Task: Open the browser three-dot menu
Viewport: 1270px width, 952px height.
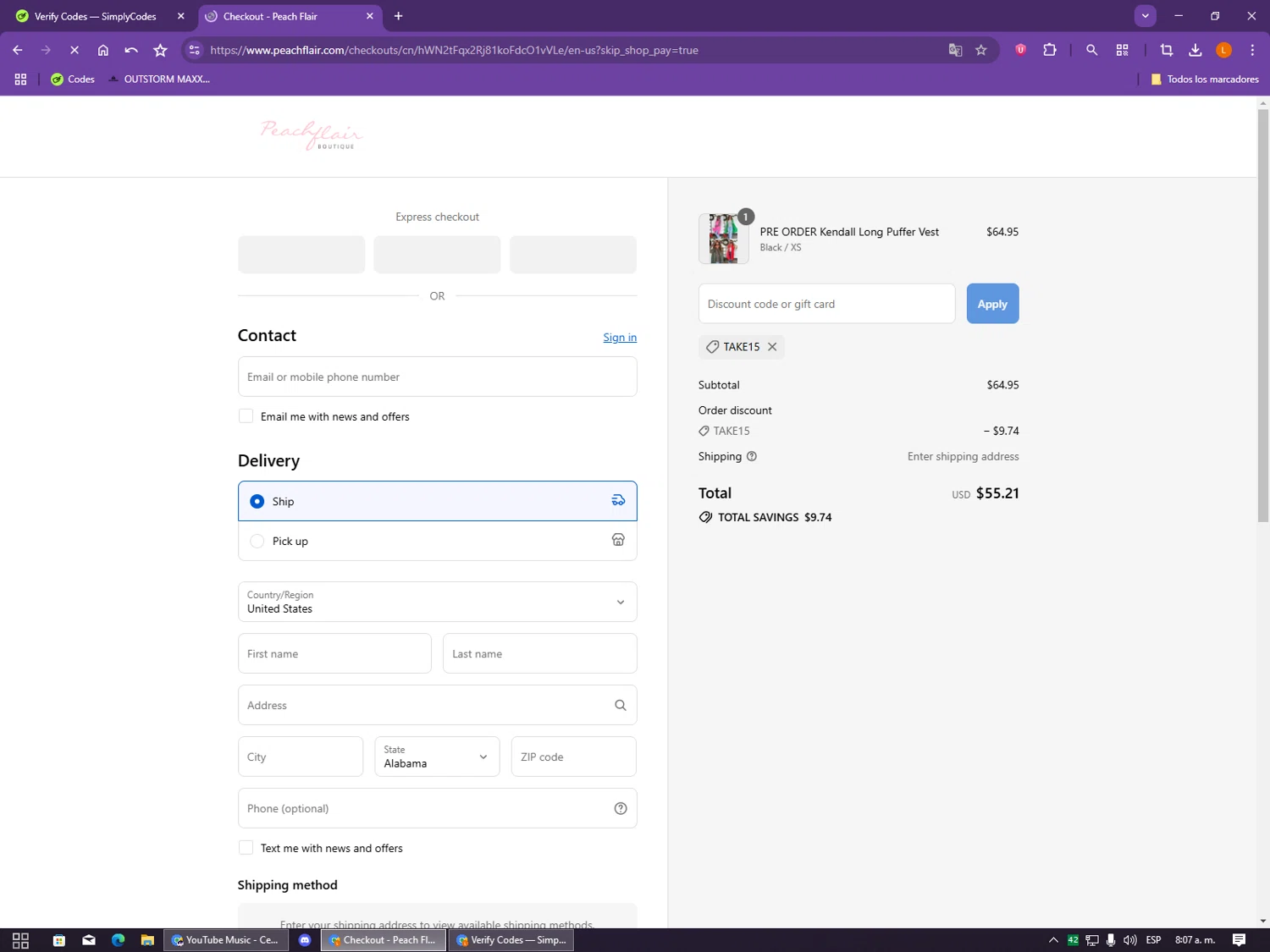Action: click(x=1252, y=50)
